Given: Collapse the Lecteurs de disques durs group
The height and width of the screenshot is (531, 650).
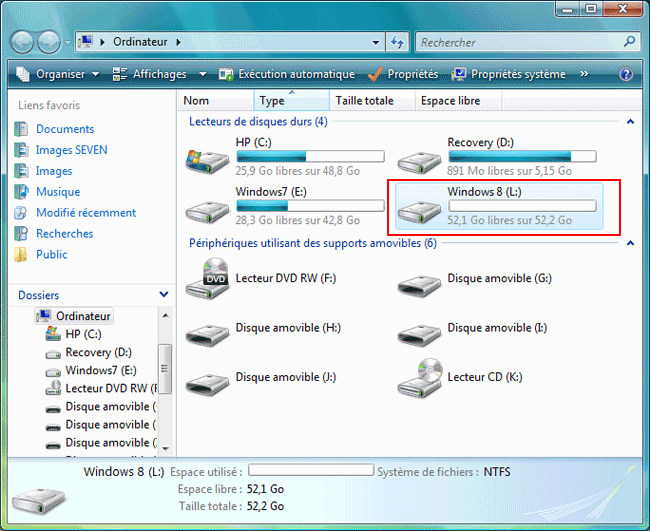Looking at the screenshot, I should (630, 122).
